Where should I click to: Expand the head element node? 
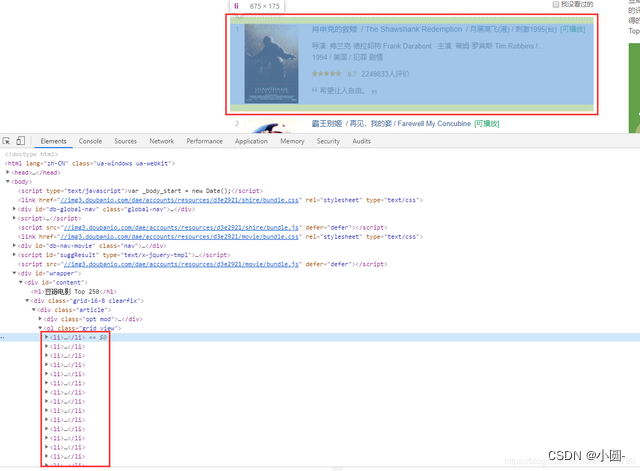click(8, 172)
